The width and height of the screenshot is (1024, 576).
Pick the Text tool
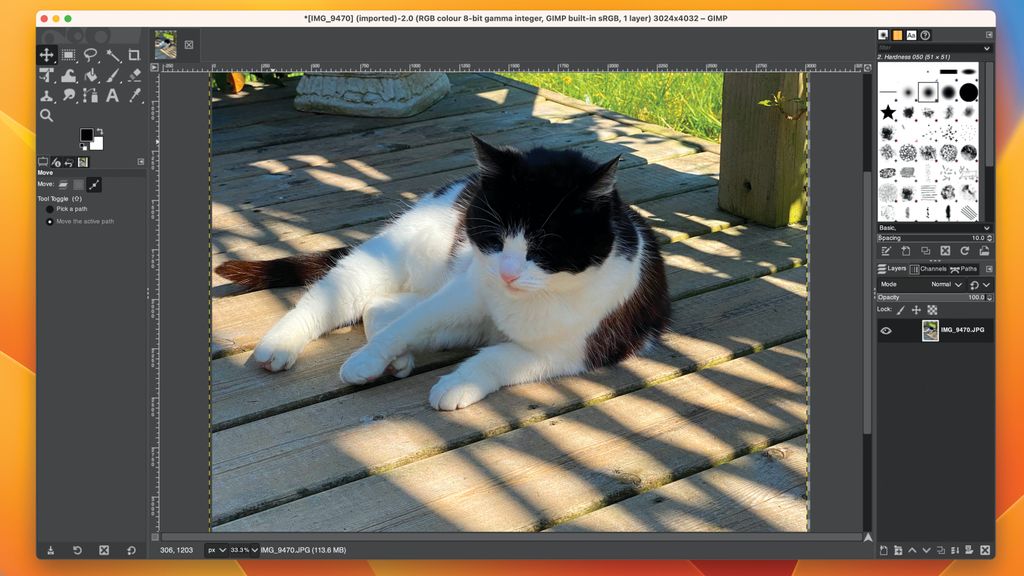tap(112, 95)
